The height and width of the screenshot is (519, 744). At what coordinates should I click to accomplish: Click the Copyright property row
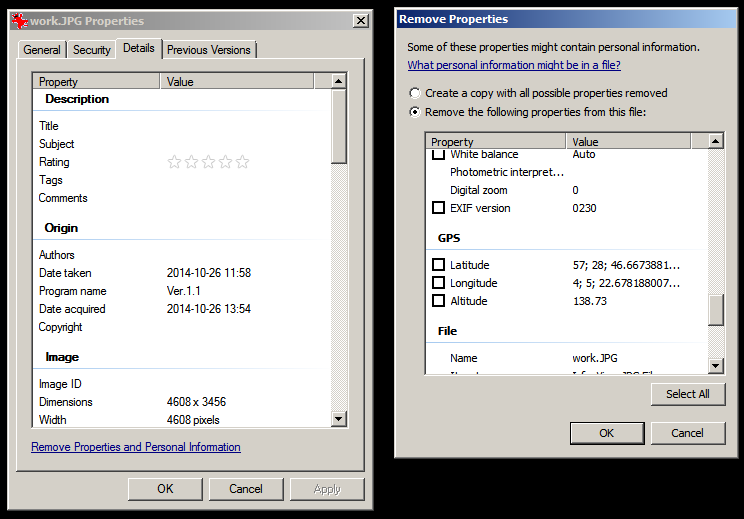pos(182,327)
